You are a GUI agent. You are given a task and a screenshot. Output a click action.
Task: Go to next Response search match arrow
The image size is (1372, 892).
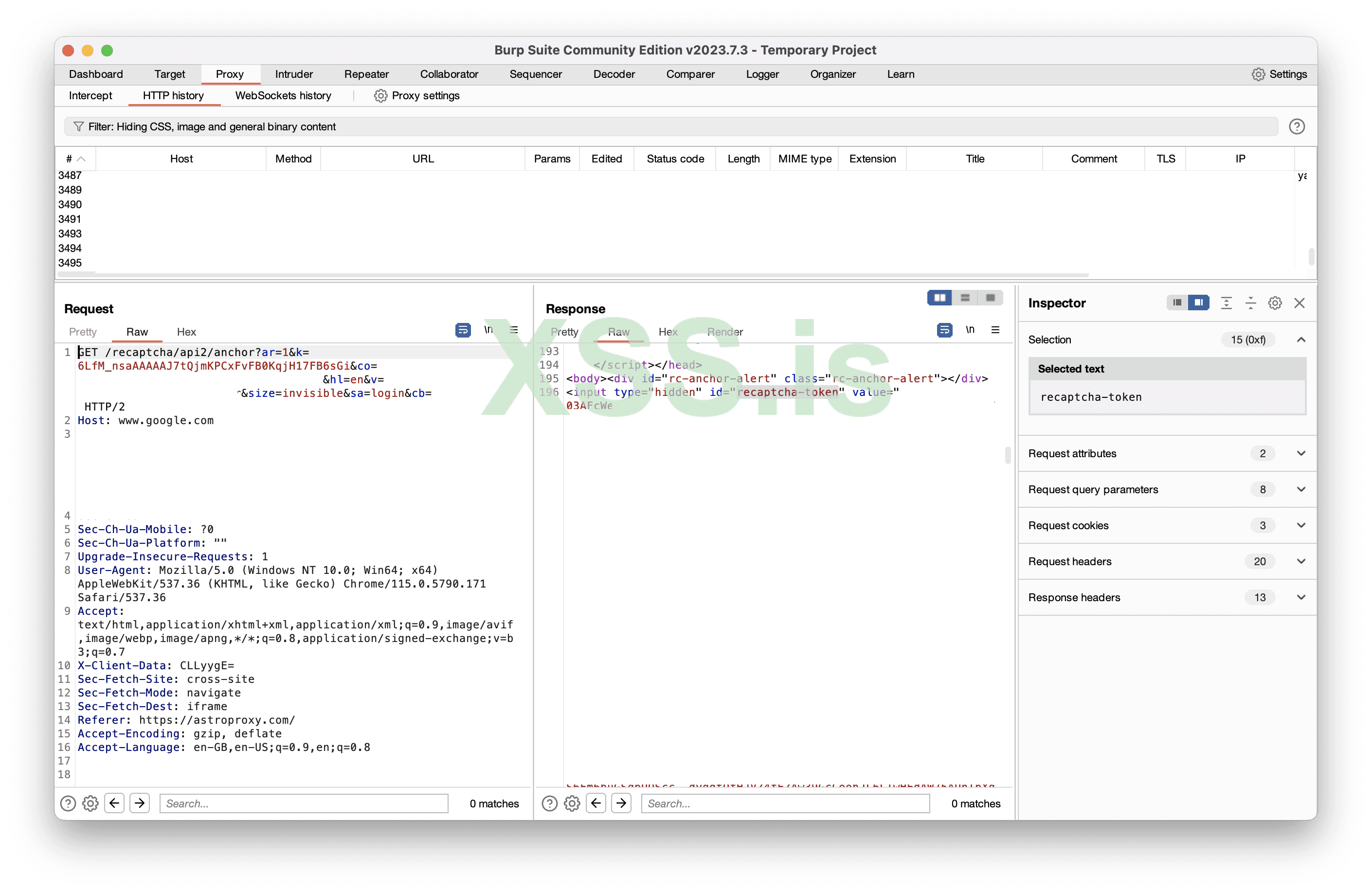pyautogui.click(x=621, y=803)
